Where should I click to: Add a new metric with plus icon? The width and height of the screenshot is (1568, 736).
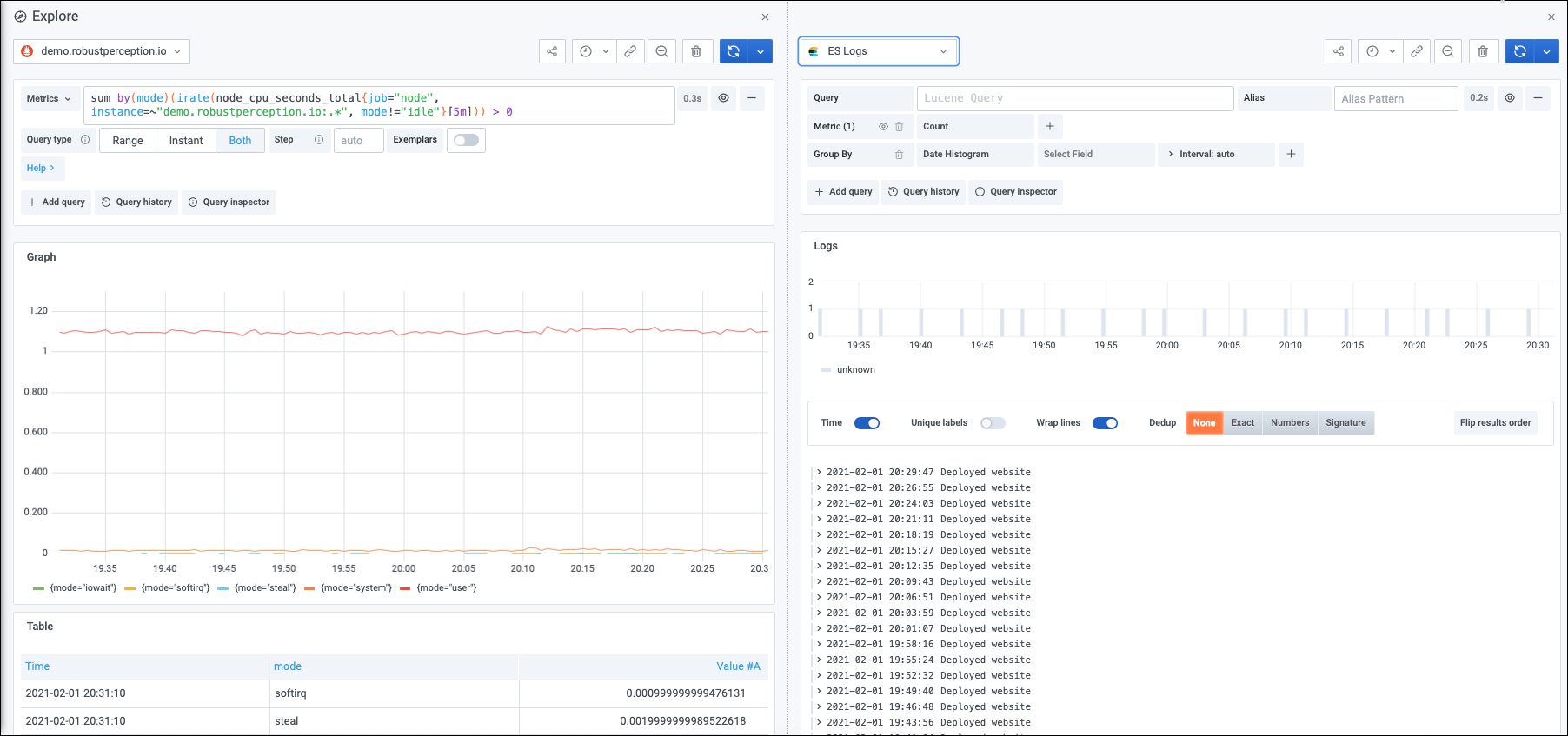coord(1049,127)
